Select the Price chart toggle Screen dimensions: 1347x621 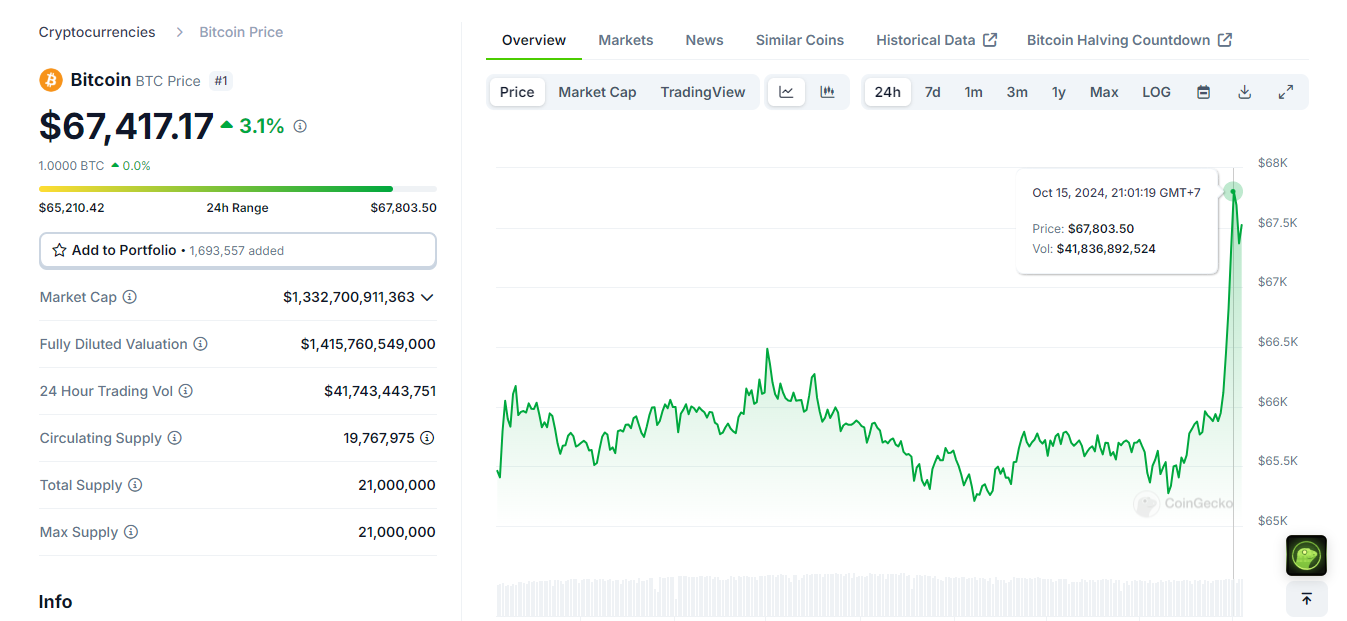(517, 92)
